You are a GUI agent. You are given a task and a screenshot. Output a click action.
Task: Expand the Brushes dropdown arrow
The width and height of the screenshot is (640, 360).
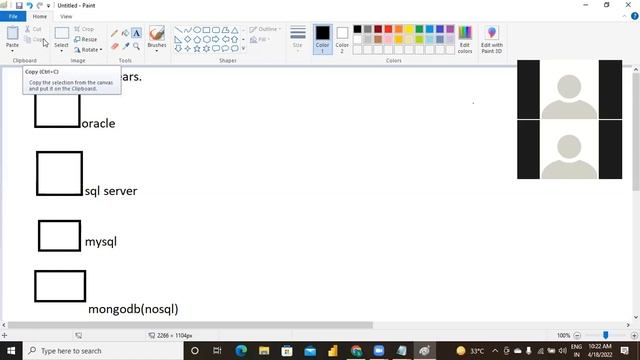coord(157,51)
